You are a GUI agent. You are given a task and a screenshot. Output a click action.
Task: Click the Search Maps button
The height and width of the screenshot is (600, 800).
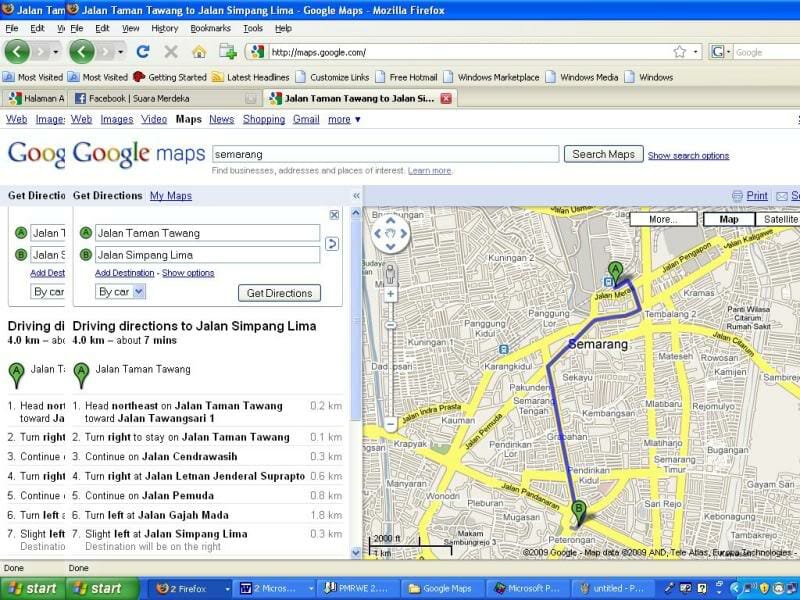[603, 154]
